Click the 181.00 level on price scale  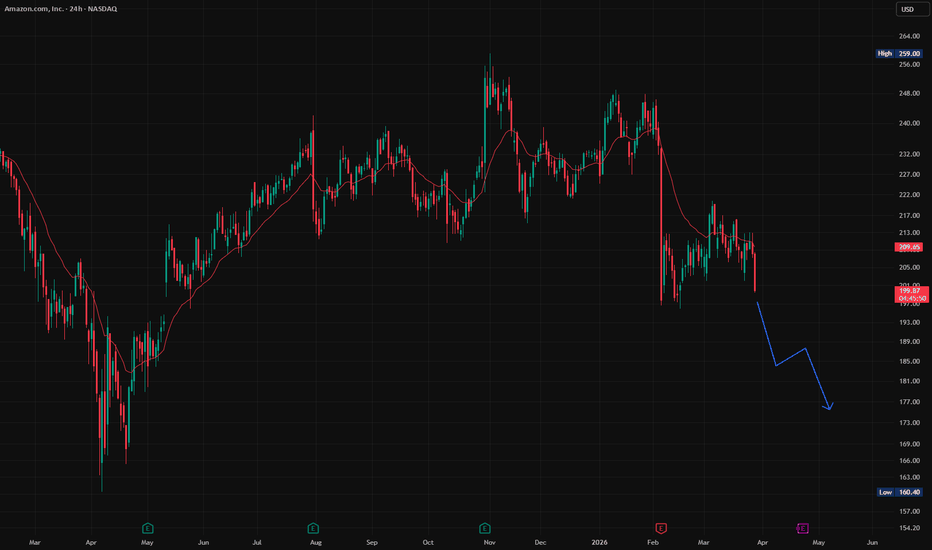pos(908,381)
